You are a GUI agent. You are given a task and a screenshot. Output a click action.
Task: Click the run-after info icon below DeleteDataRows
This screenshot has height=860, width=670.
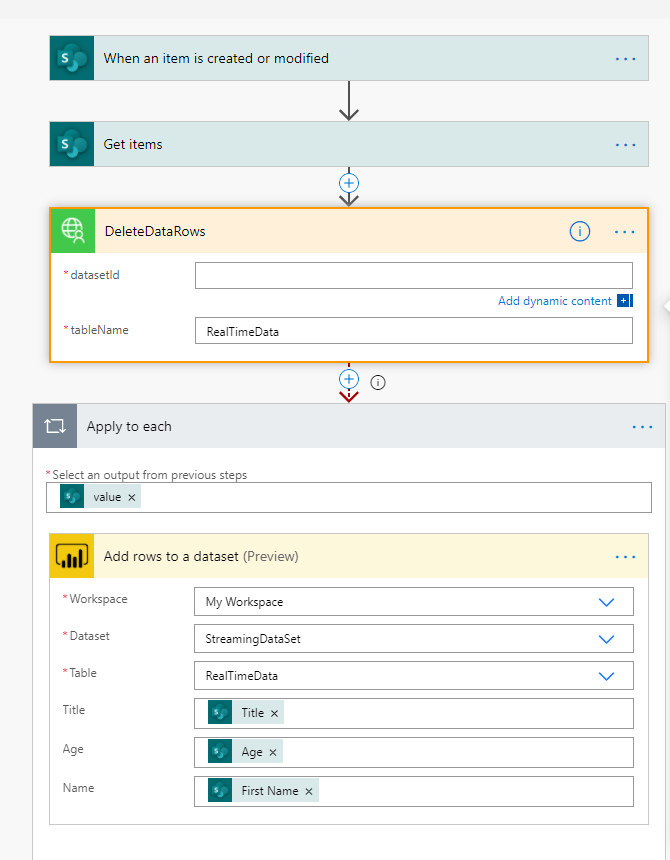click(378, 382)
